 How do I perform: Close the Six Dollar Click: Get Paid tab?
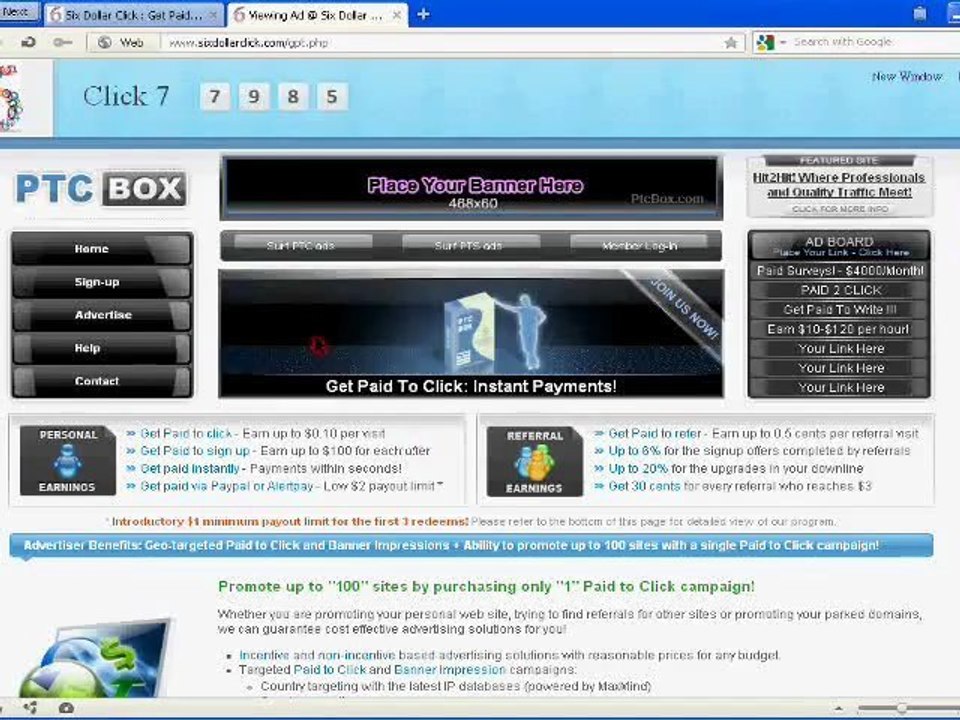click(x=214, y=15)
